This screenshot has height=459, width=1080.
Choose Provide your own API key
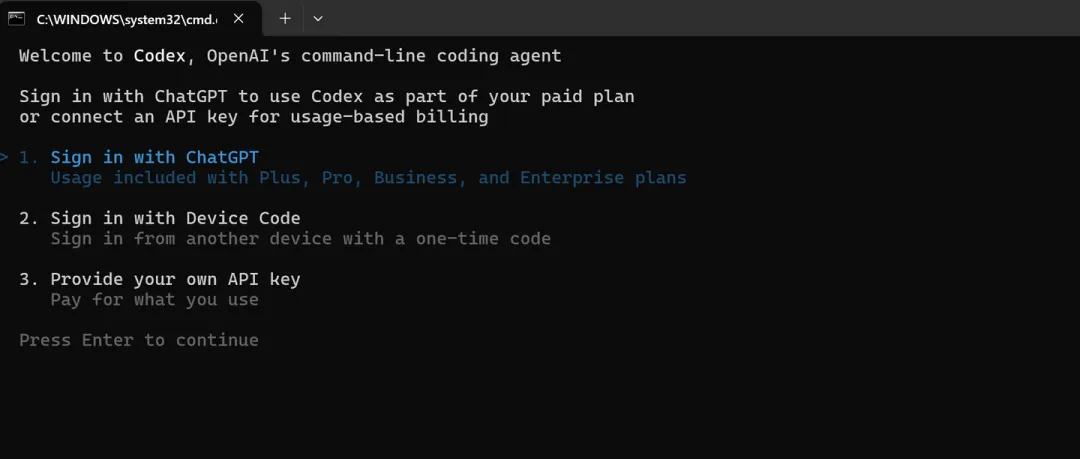pyautogui.click(x=175, y=279)
